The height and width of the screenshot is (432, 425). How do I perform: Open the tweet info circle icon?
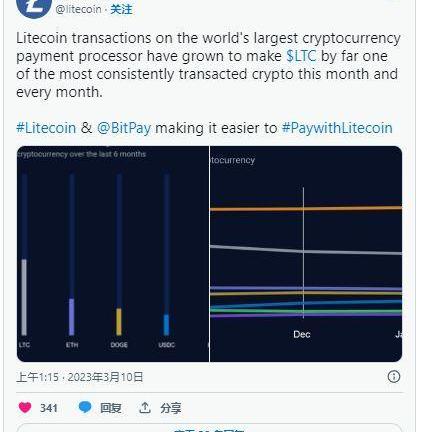[x=394, y=377]
